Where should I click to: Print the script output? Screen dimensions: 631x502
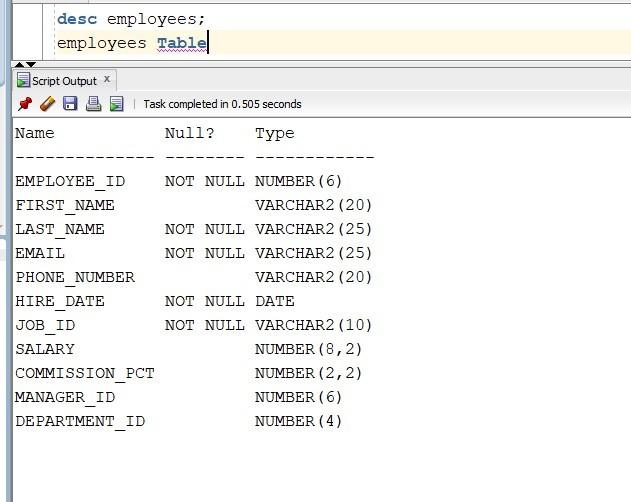click(x=93, y=104)
